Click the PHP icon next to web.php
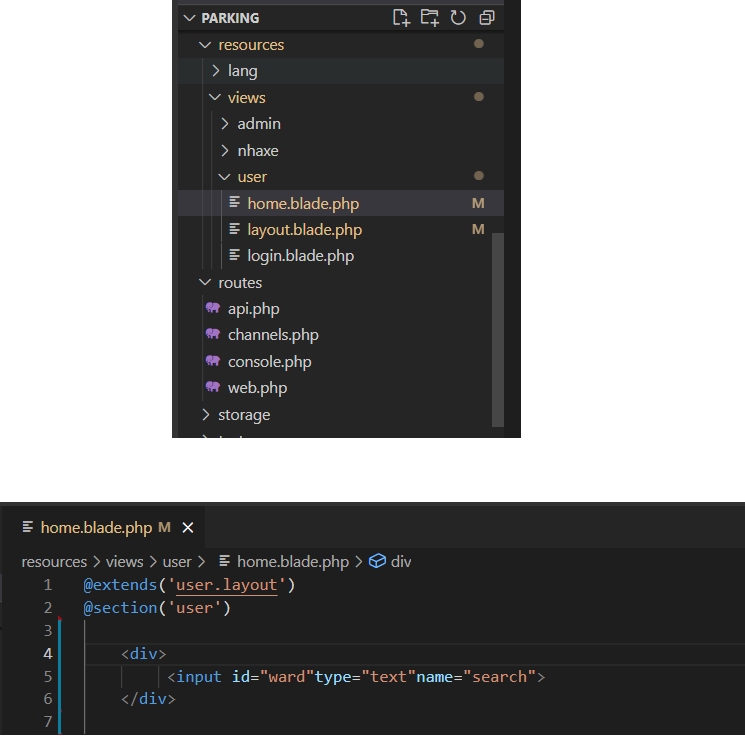 212,388
